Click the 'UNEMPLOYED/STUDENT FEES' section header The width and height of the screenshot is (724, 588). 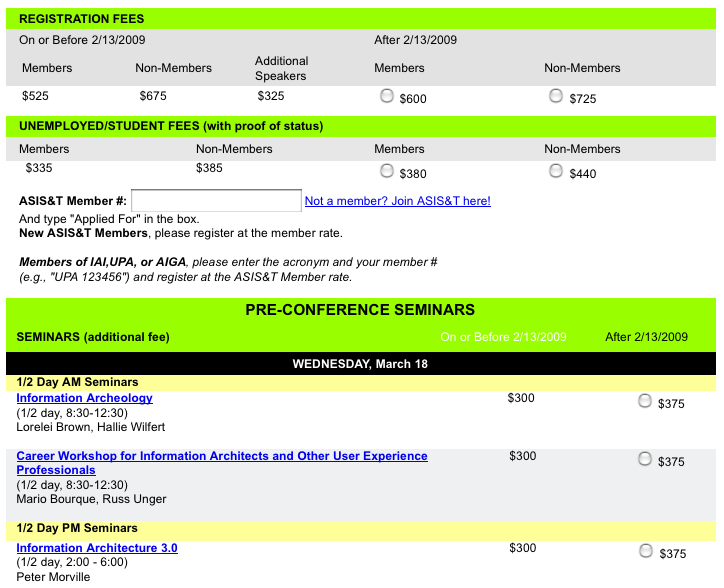tap(171, 126)
